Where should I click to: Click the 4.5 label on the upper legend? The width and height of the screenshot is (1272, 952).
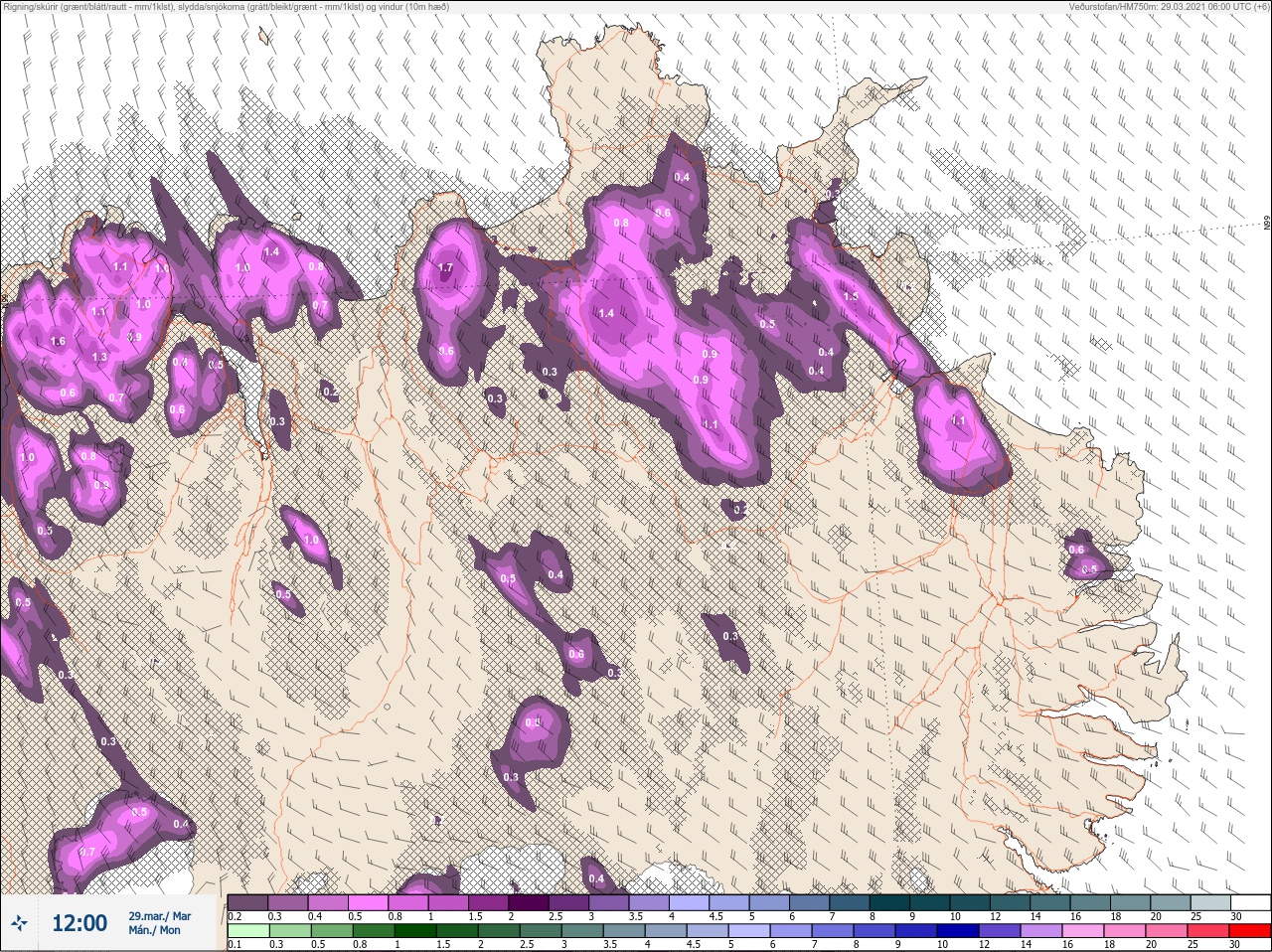click(x=715, y=916)
